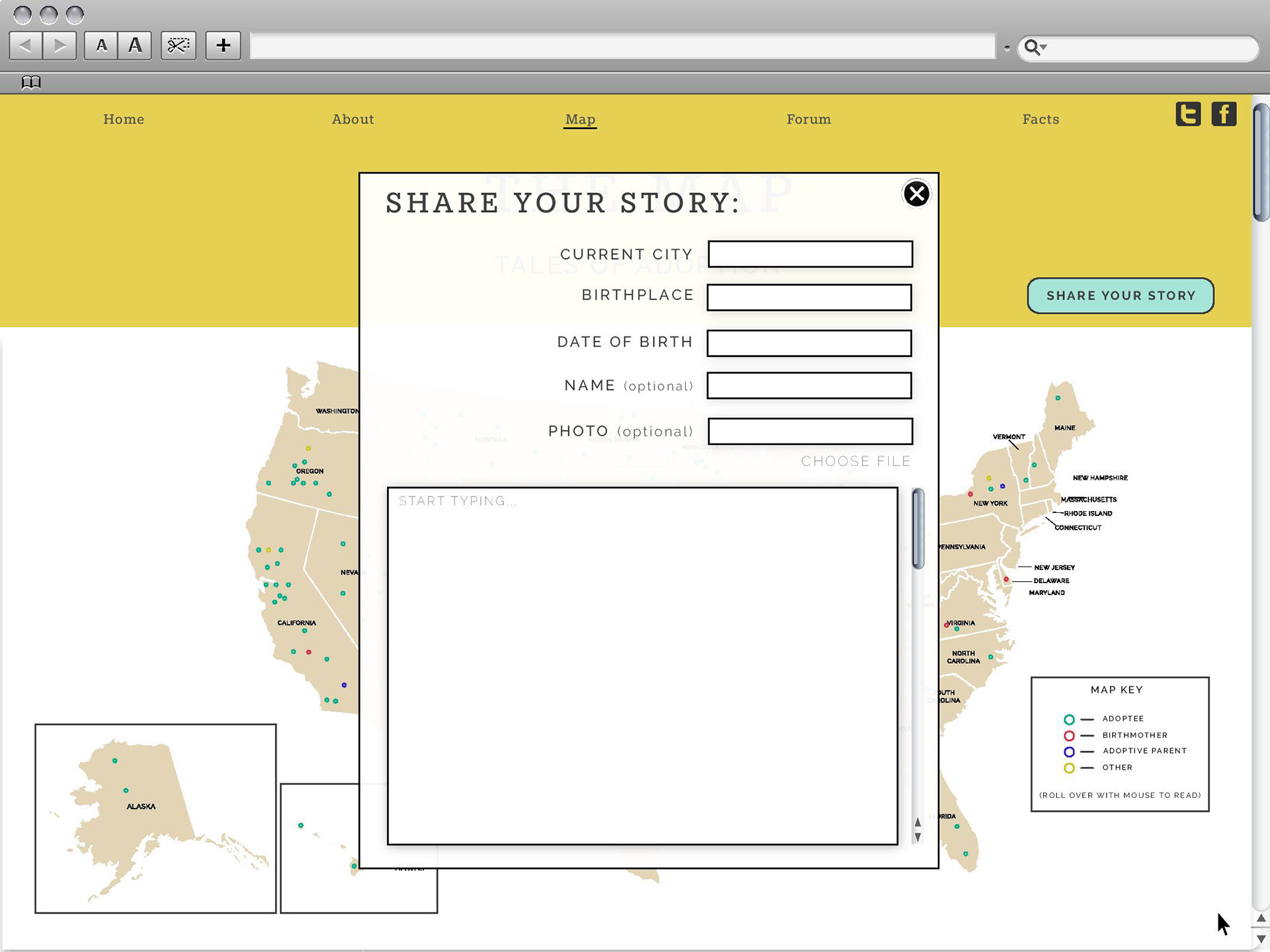Focus the Name optional input field
The width and height of the screenshot is (1270, 952).
(x=810, y=385)
